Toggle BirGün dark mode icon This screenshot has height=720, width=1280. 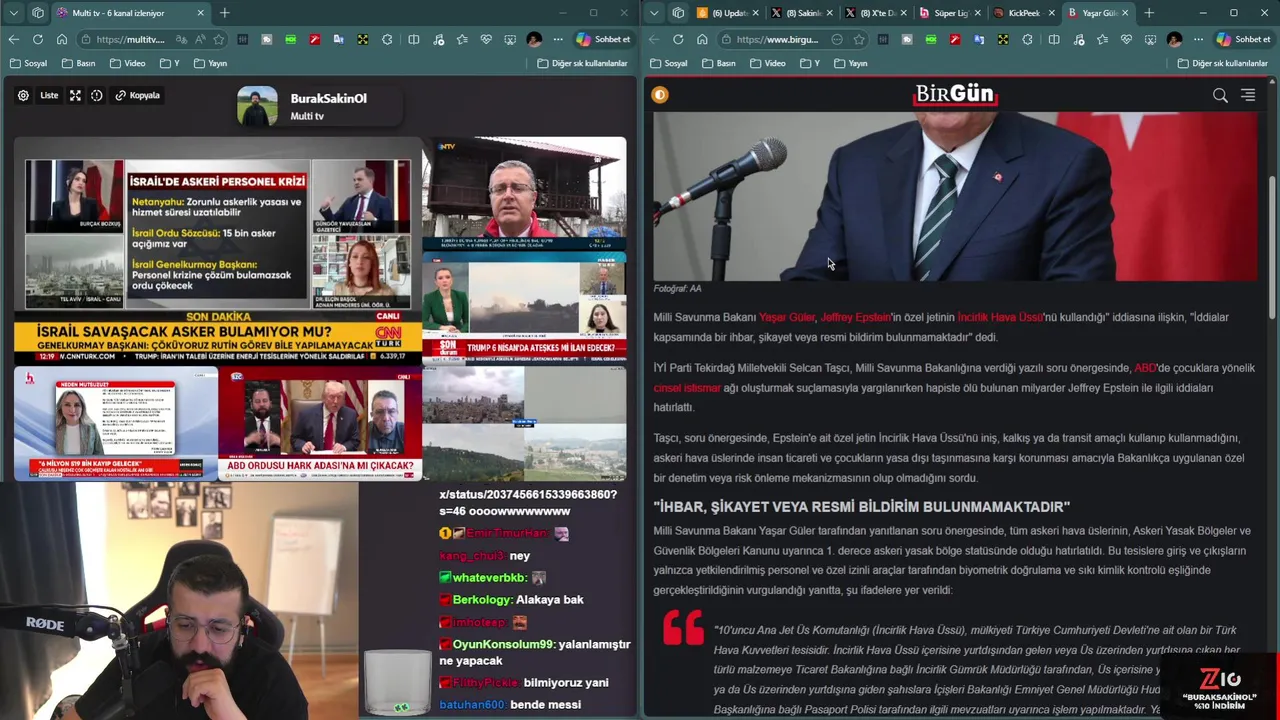(660, 95)
